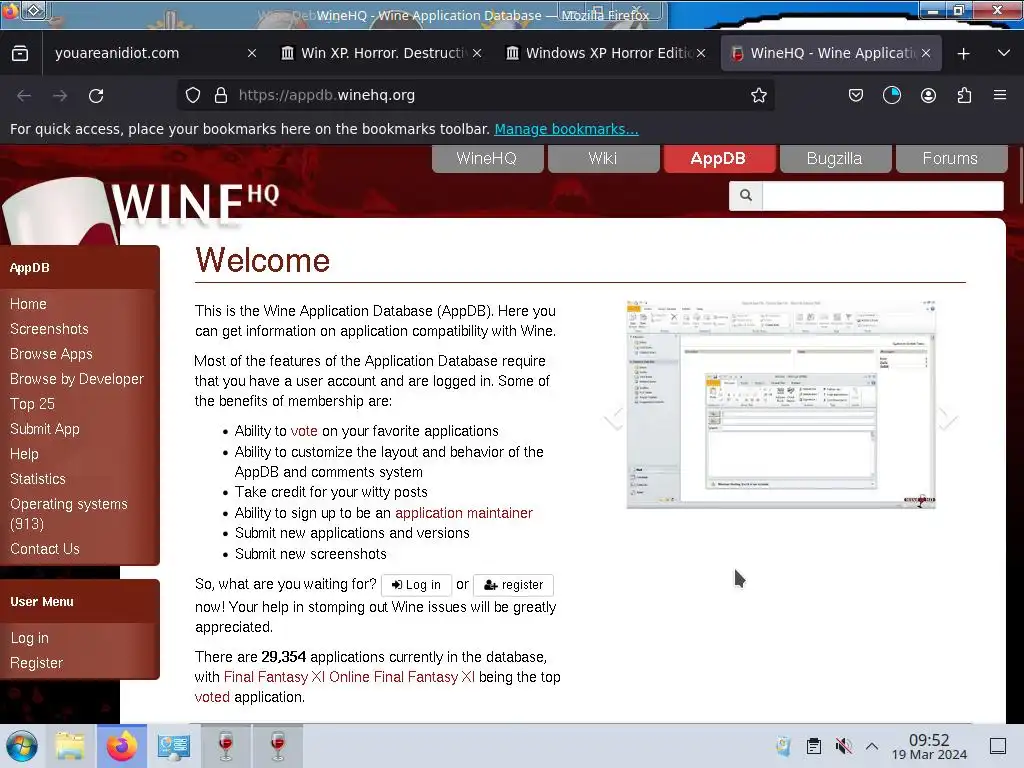Image resolution: width=1024 pixels, height=768 pixels.
Task: Click the second Wine glass taskbar icon
Action: tap(278, 746)
